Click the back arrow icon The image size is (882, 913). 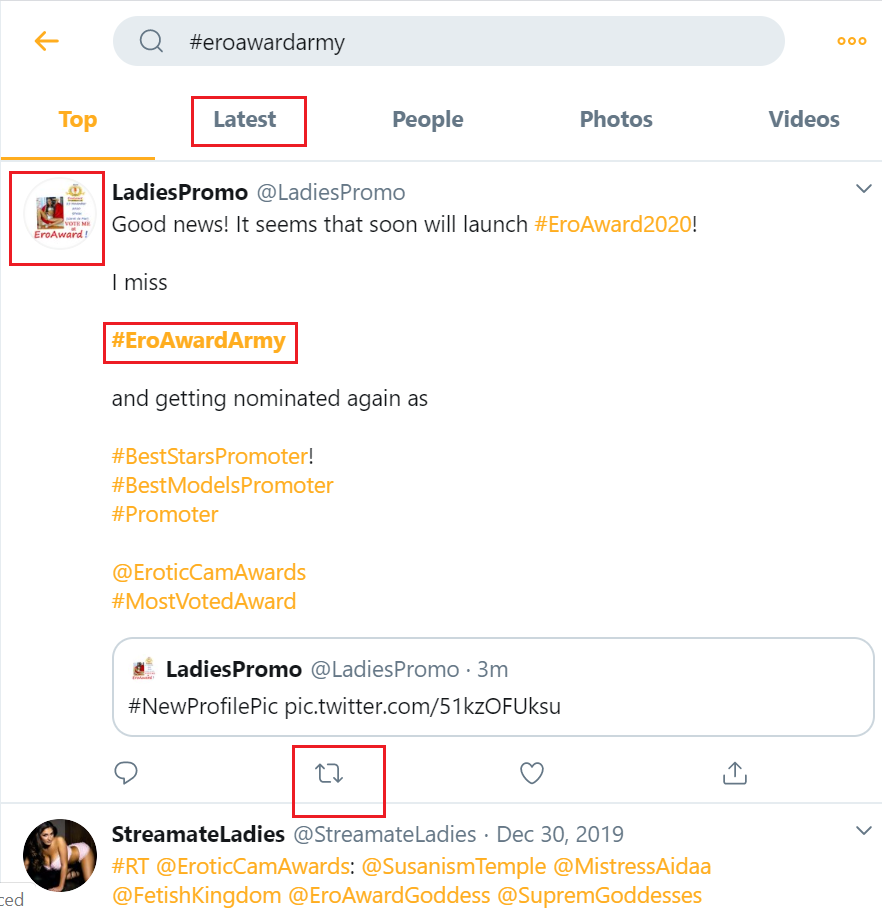pyautogui.click(x=47, y=41)
